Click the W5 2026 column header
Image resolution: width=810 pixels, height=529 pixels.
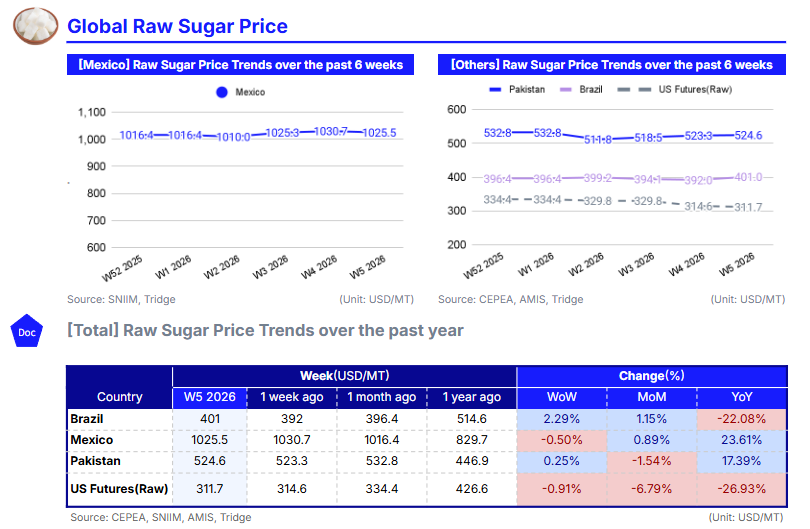210,397
